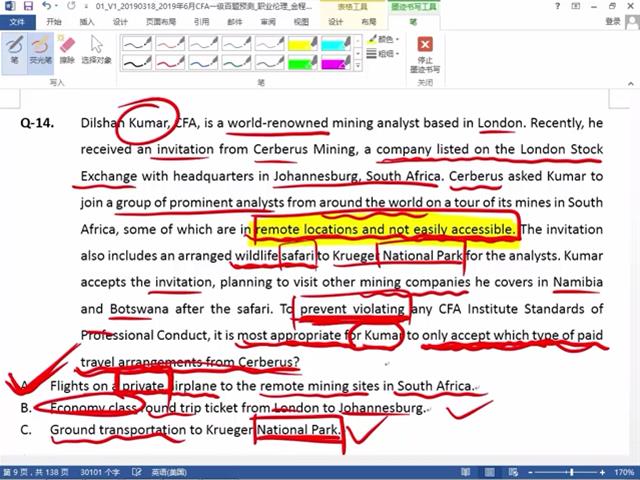The height and width of the screenshot is (480, 640).
Task: Open the 颜色 pen color dropdown
Action: coord(383,39)
